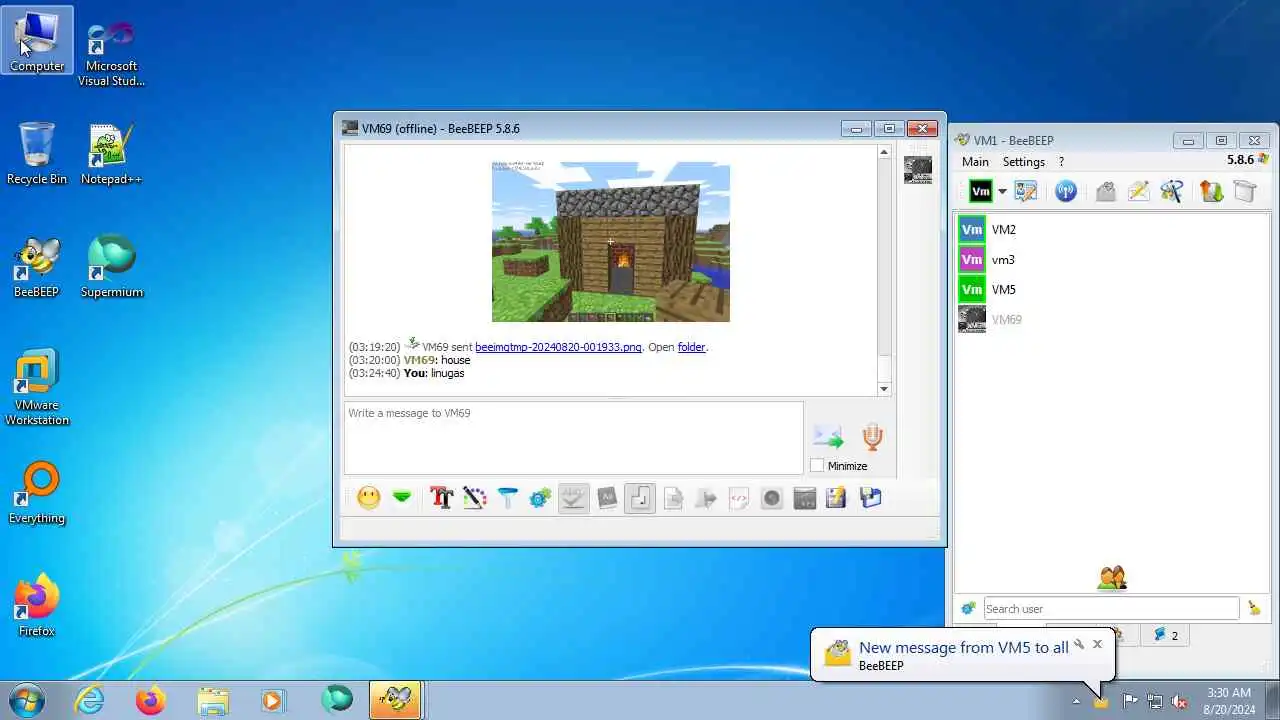
Task: Click the yellow note with pencil icon
Action: pos(837,498)
